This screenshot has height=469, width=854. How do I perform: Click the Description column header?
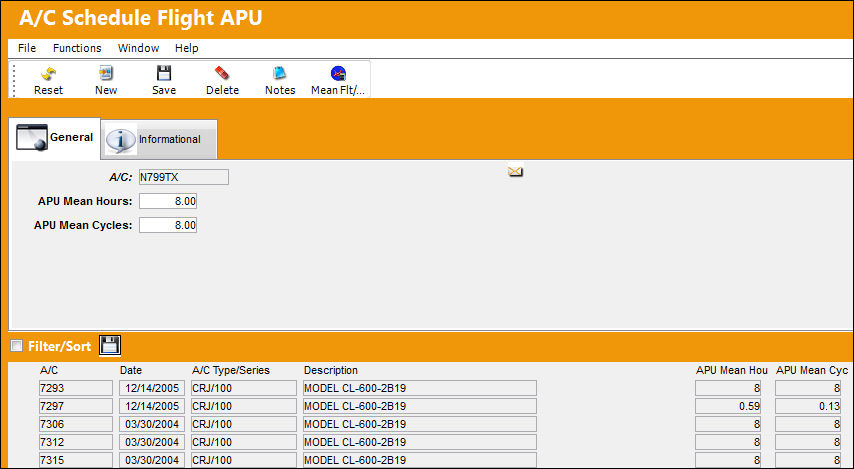[x=331, y=370]
